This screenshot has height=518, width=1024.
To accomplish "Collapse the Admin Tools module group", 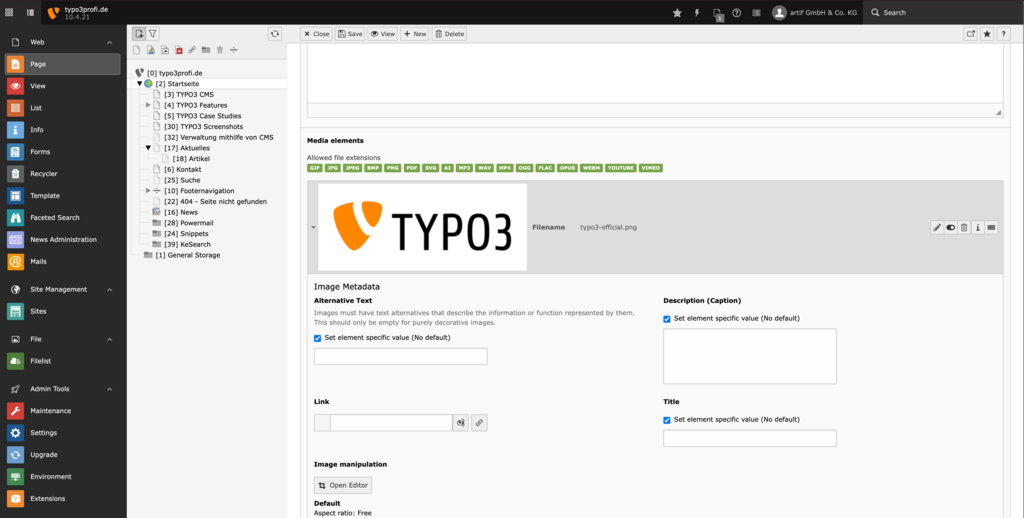I will coord(110,389).
